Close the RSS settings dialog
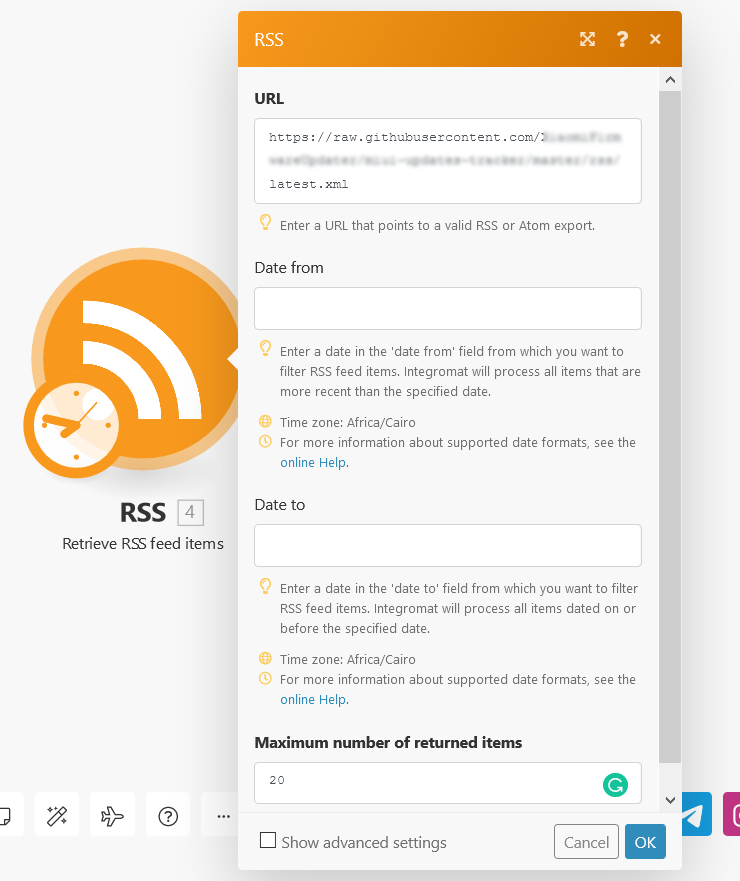Image resolution: width=740 pixels, height=881 pixels. (655, 39)
